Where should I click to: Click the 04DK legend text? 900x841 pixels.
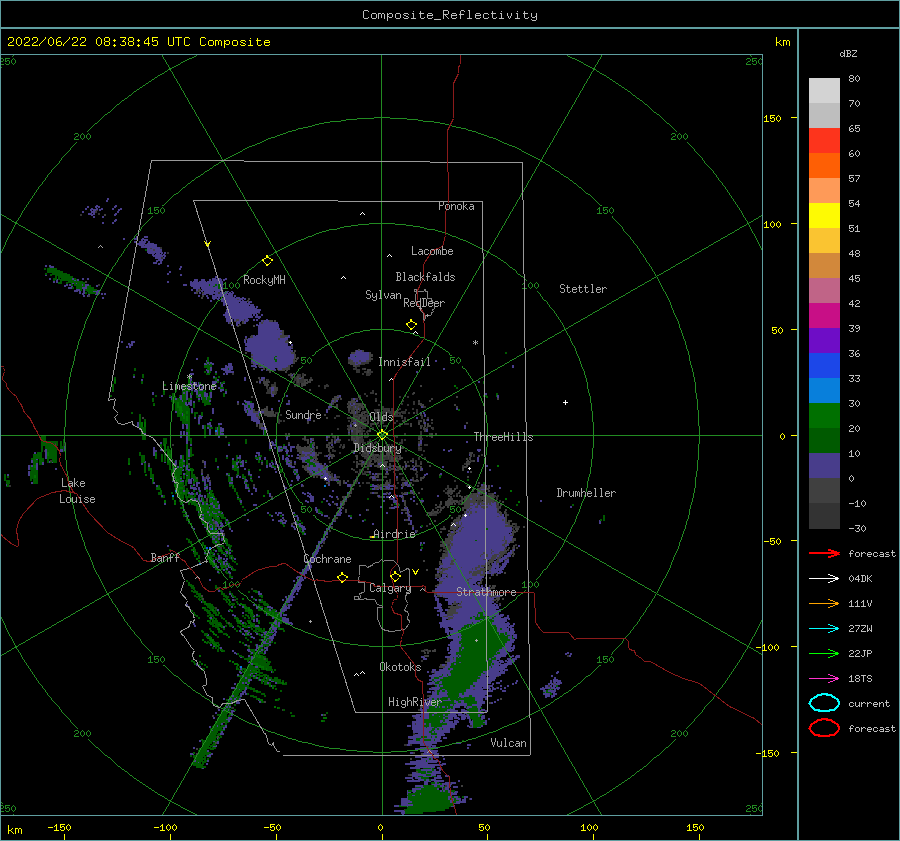860,579
